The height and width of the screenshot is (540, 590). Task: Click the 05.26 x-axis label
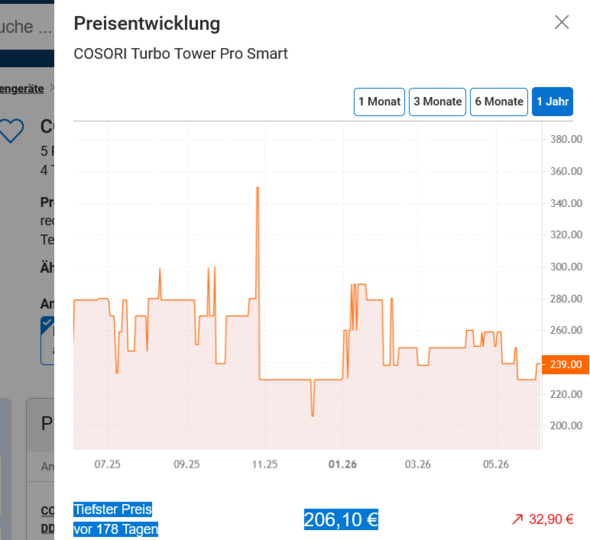[x=496, y=464]
